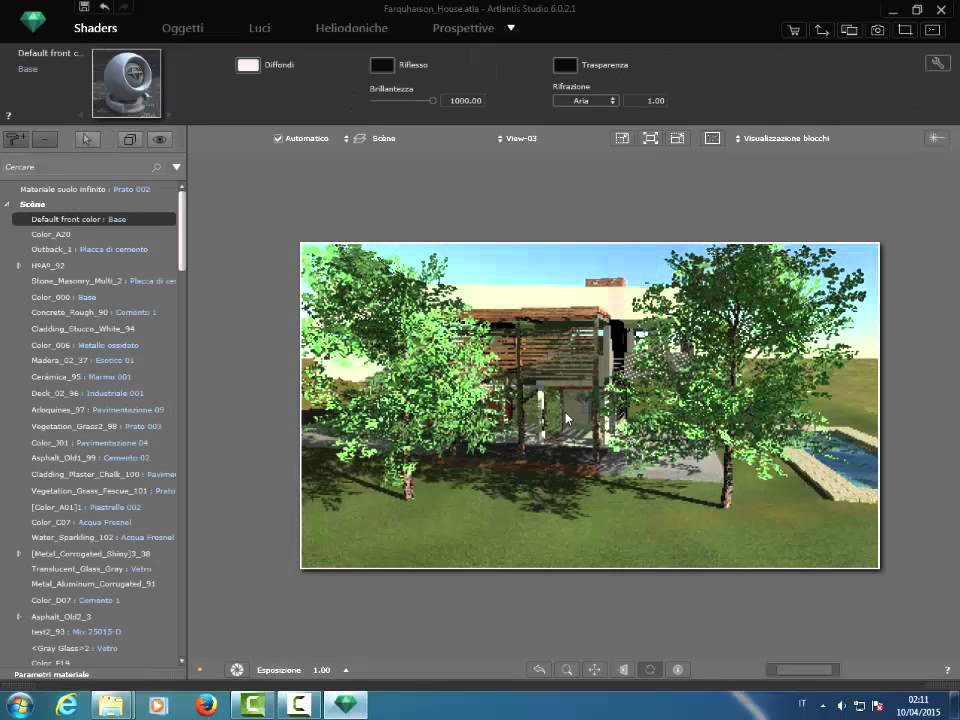Select the pan move tool
The image size is (960, 720).
[x=594, y=670]
